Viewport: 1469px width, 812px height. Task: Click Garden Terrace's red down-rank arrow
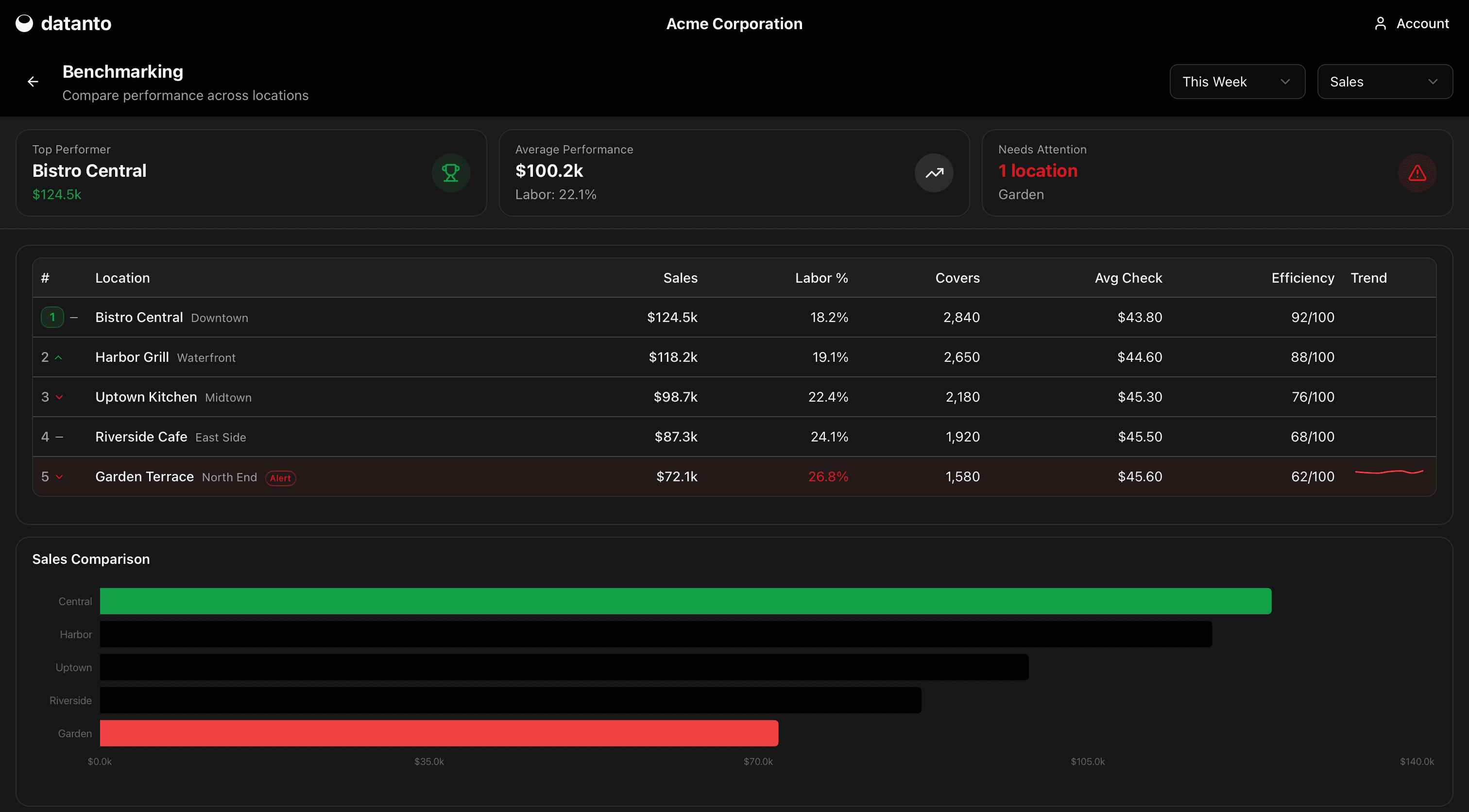coord(59,477)
